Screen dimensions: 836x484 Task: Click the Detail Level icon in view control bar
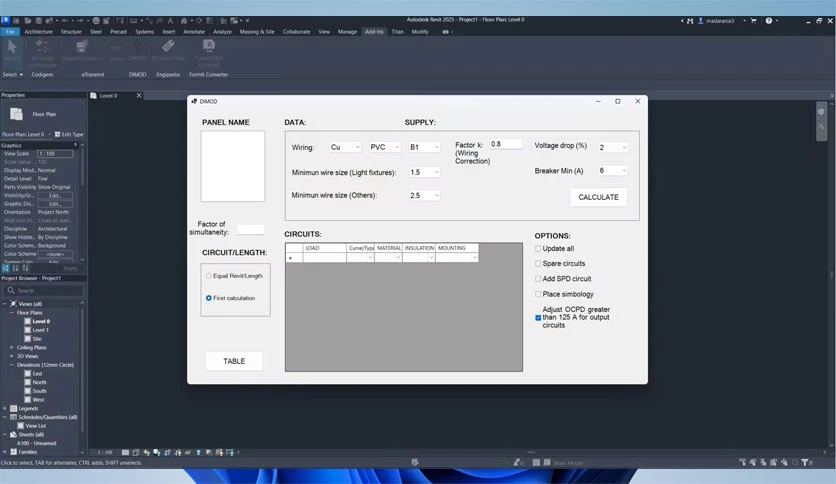click(125, 452)
